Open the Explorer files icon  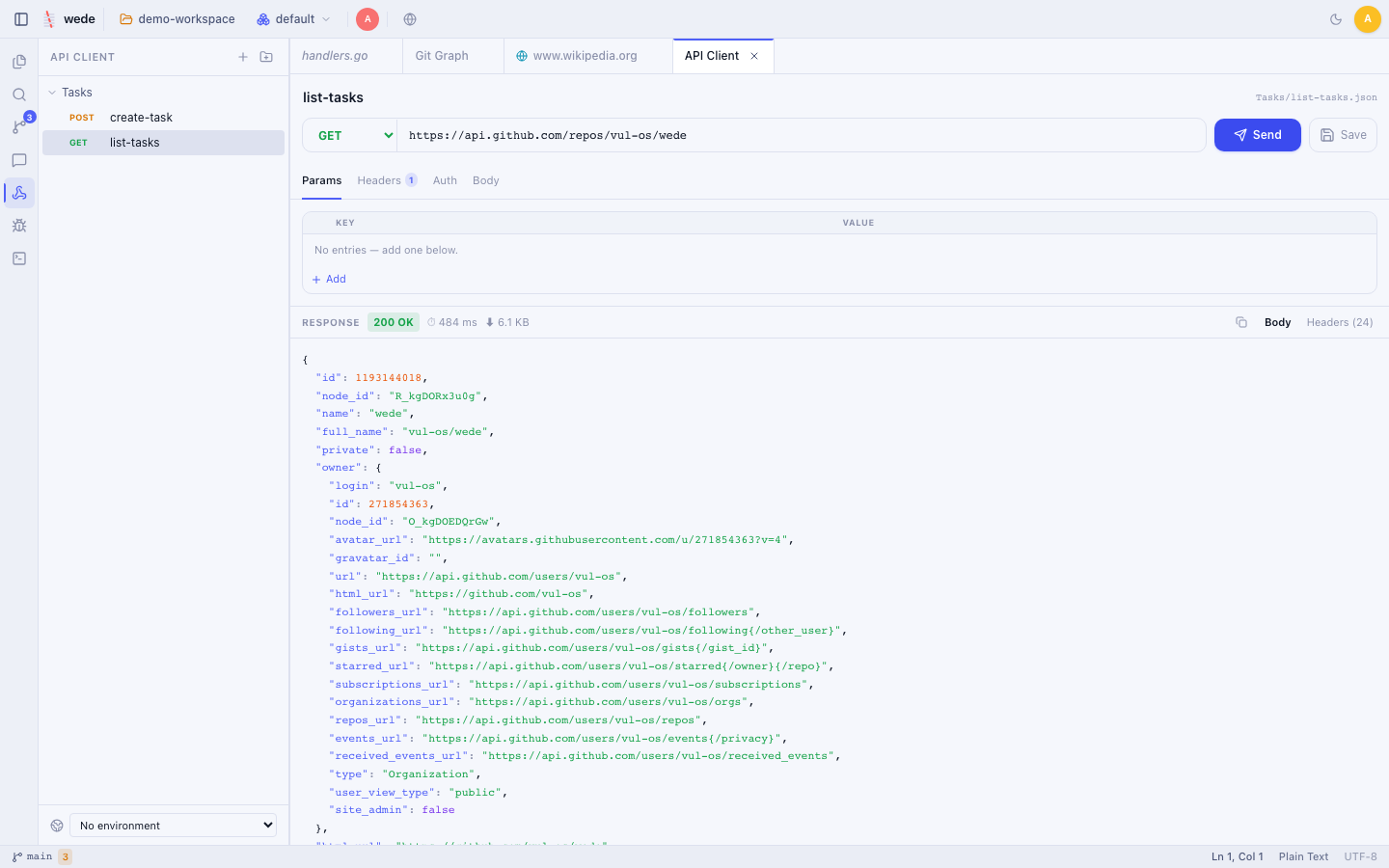[19, 62]
